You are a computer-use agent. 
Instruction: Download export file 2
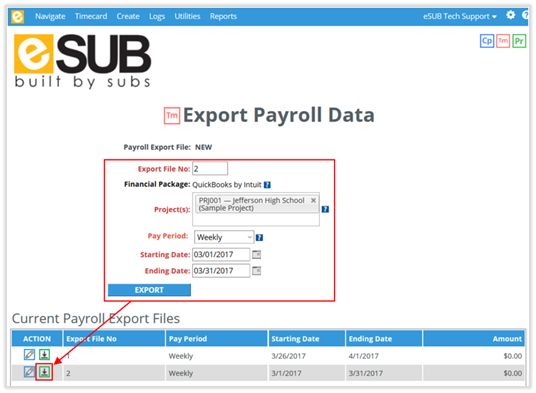44,372
